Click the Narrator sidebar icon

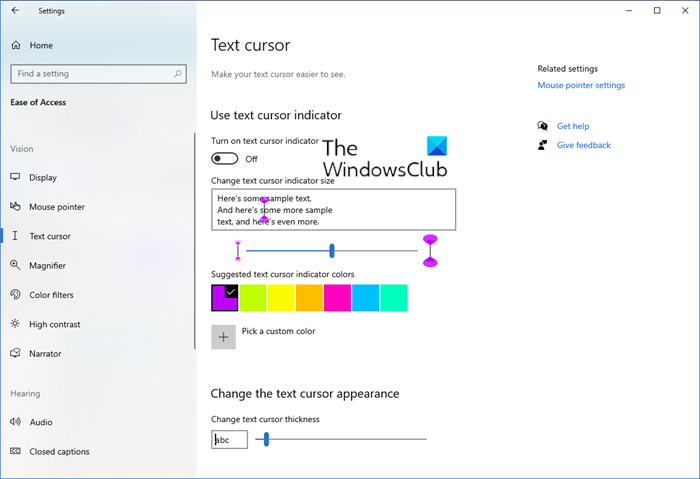click(15, 353)
